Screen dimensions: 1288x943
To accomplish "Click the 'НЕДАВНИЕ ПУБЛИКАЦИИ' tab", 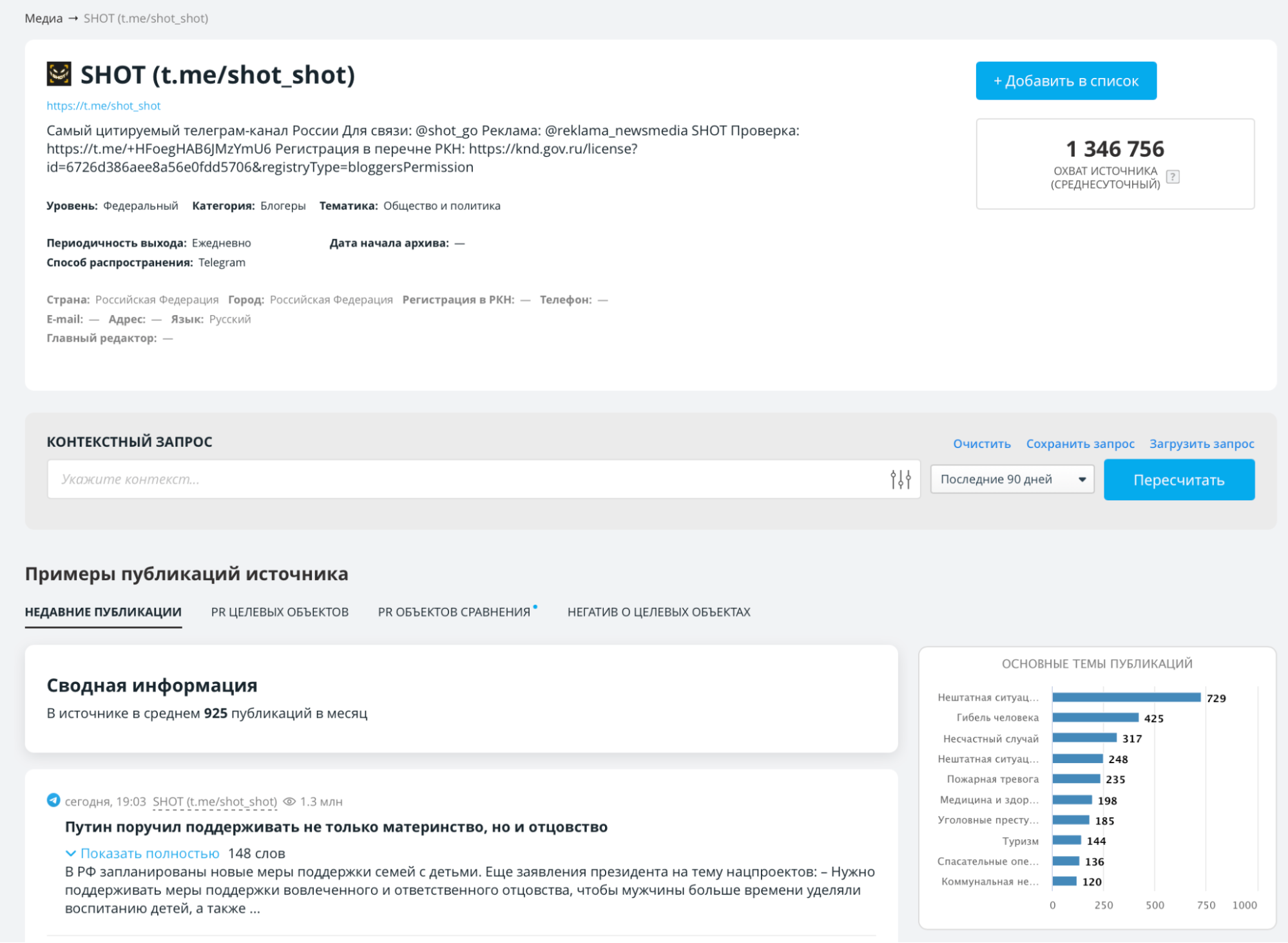I will click(x=102, y=612).
